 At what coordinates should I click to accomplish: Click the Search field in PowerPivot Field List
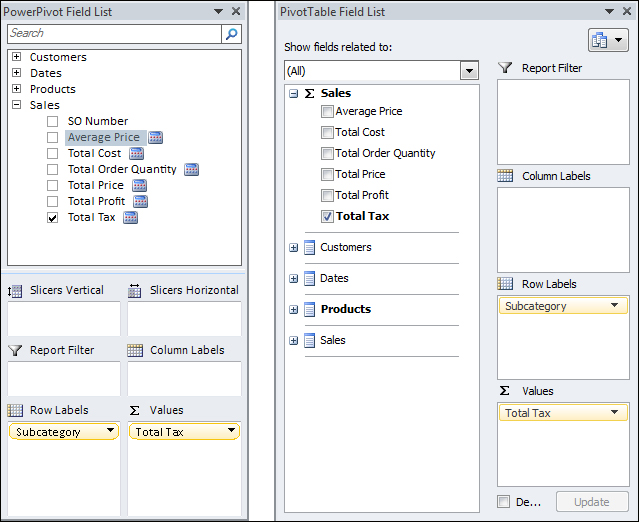click(115, 34)
